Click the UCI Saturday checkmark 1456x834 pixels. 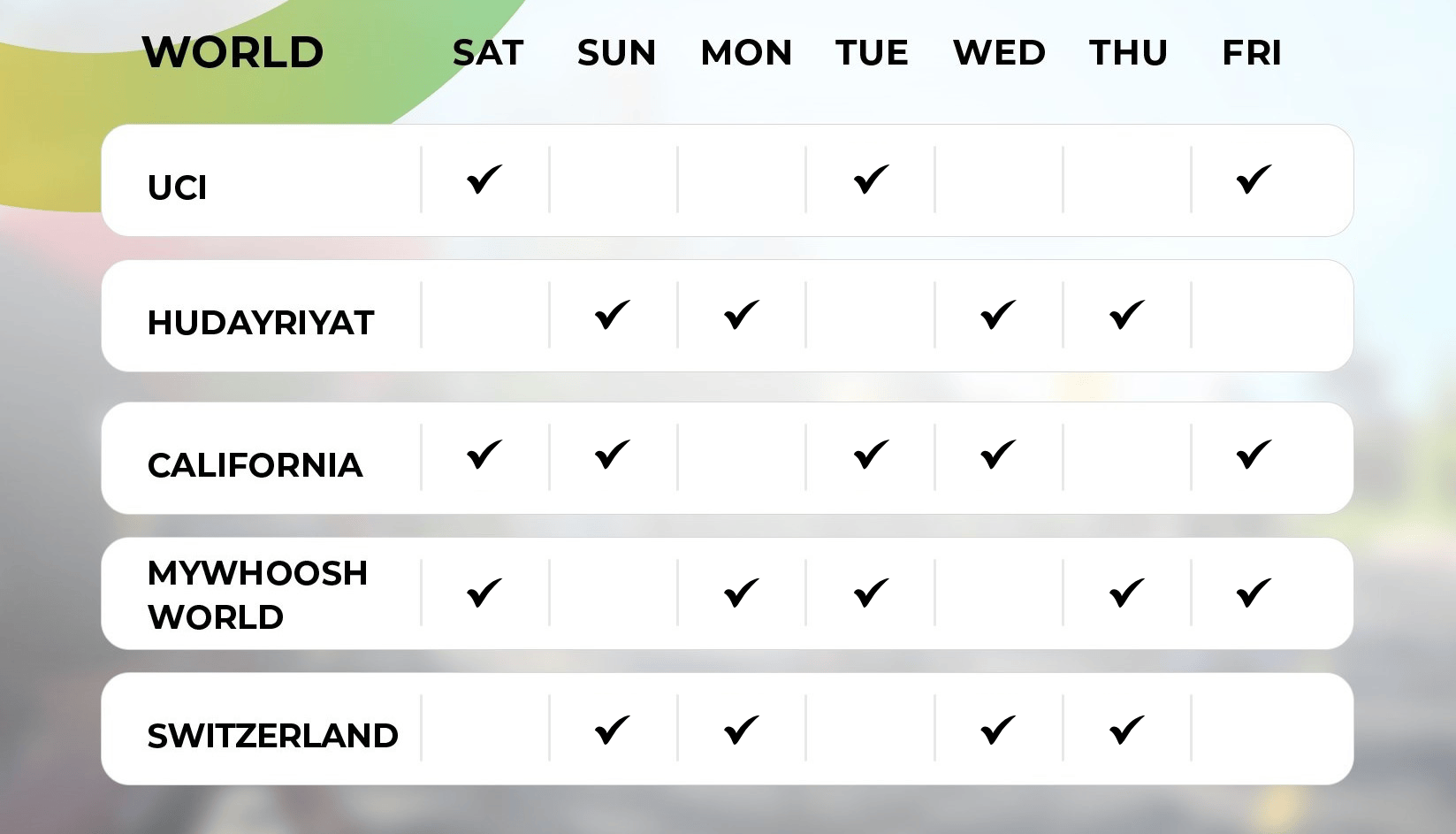tap(484, 180)
